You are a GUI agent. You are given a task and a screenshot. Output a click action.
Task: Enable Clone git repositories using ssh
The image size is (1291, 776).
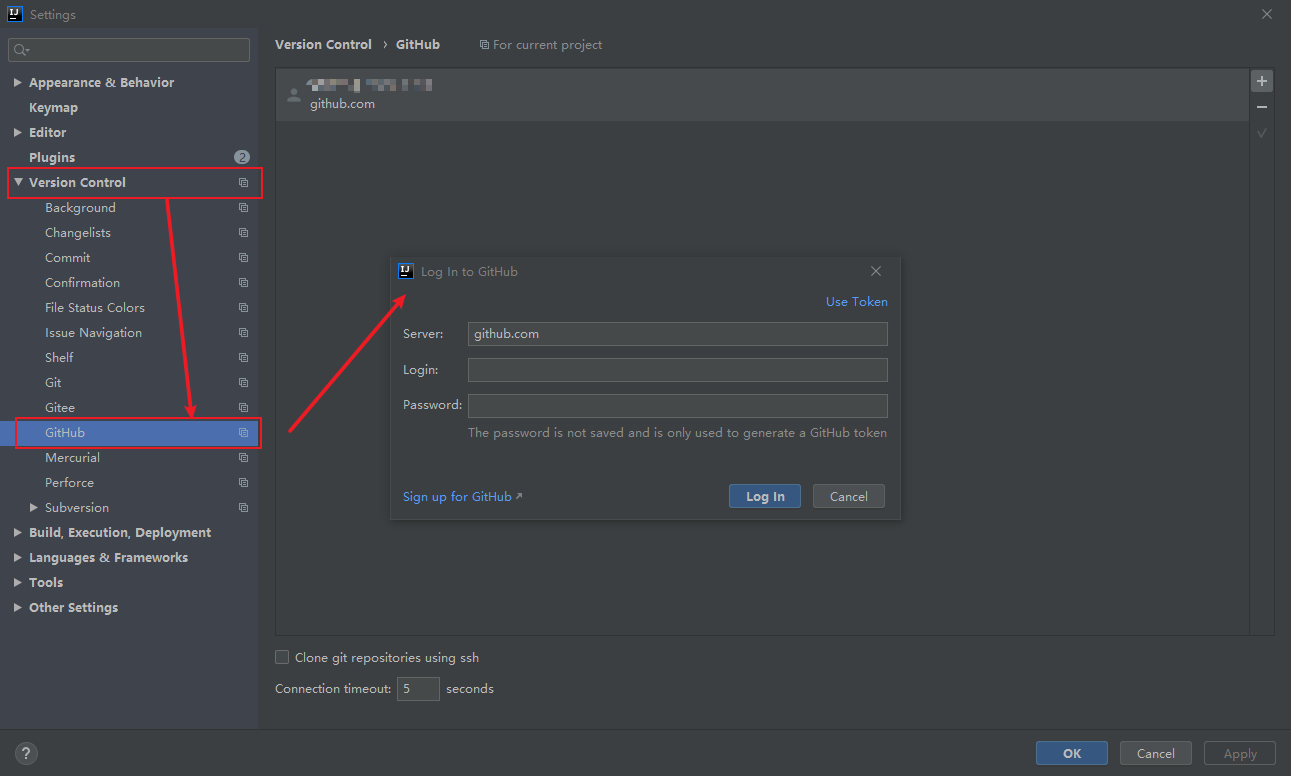pos(282,657)
